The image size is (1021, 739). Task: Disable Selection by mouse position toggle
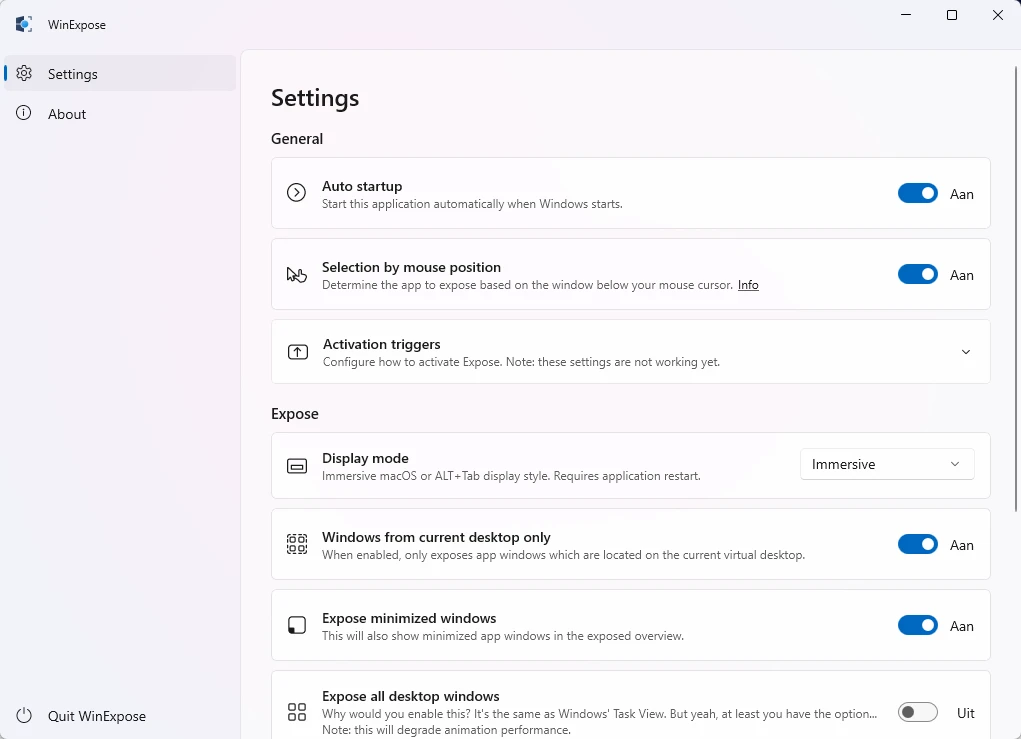pos(917,274)
